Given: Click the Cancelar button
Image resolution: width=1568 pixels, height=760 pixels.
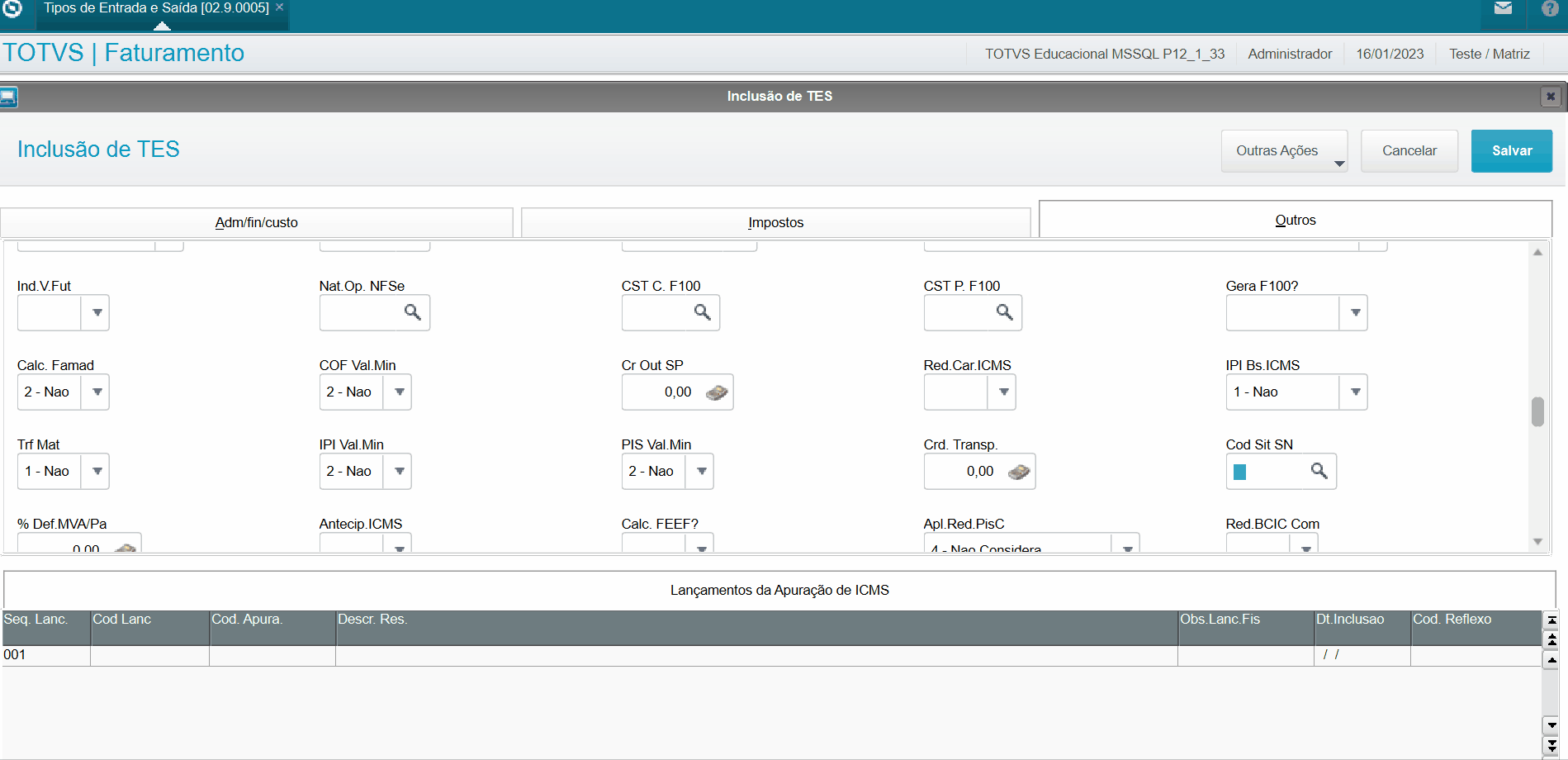Looking at the screenshot, I should coord(1409,151).
